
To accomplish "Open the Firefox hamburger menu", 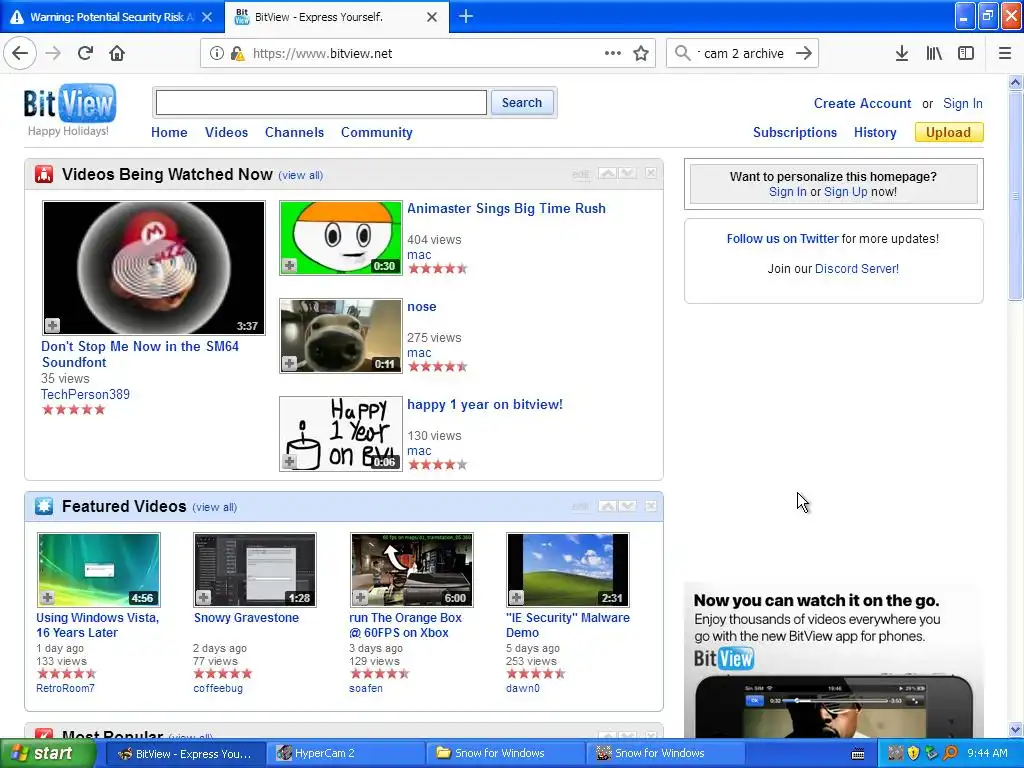I will point(1004,54).
